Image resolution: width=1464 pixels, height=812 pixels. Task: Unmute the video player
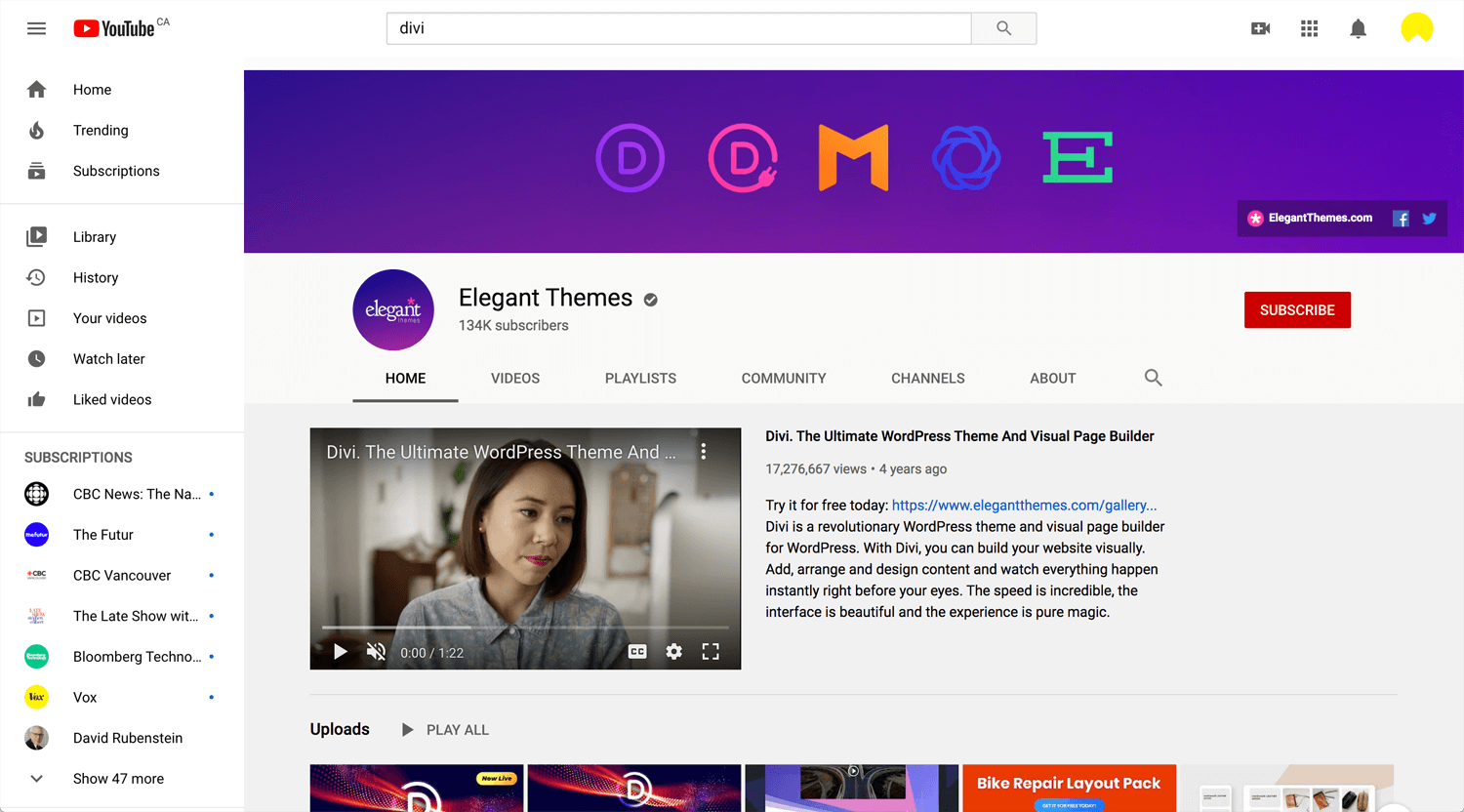pyautogui.click(x=376, y=652)
